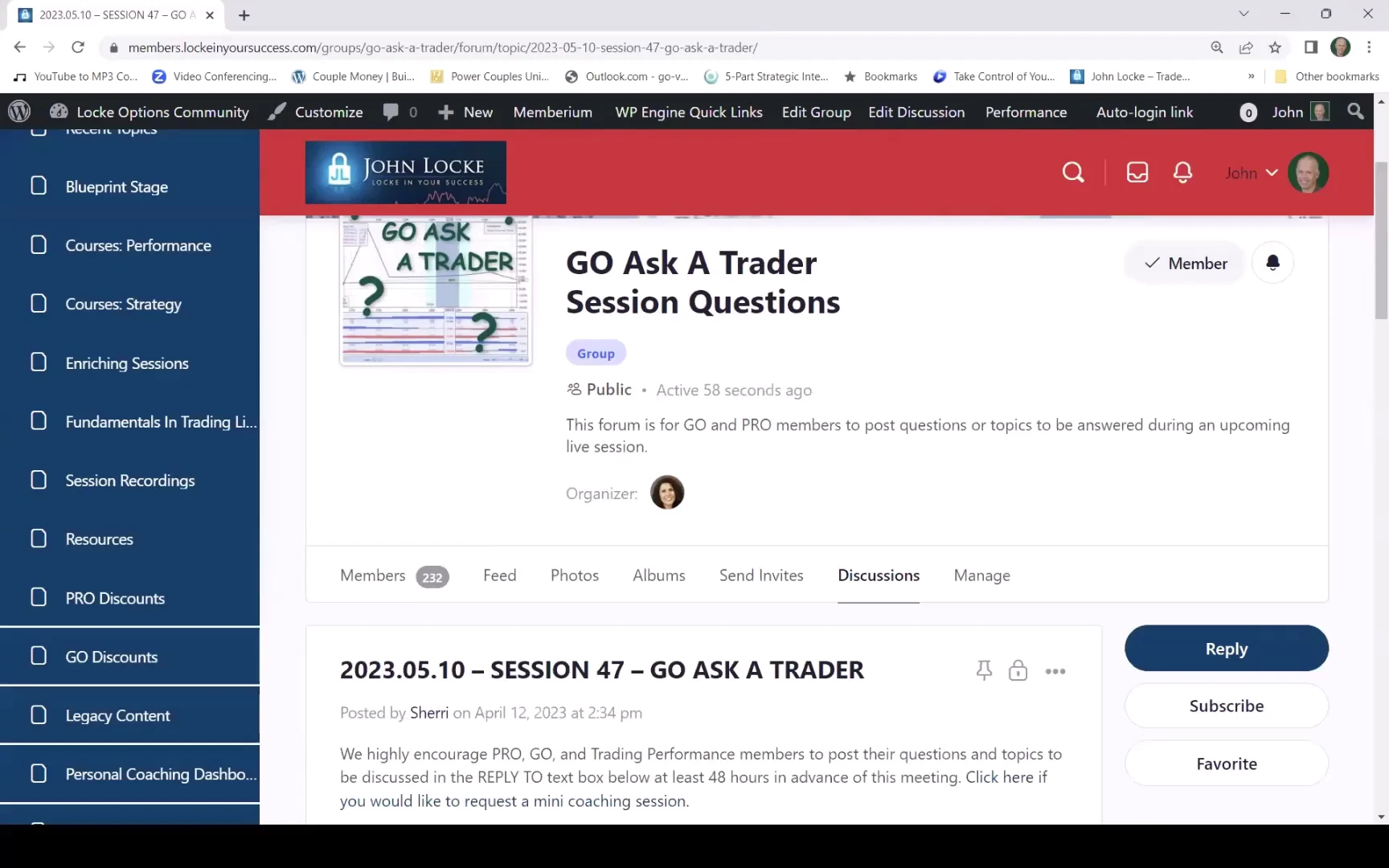Open the New content menu
The width and height of the screenshot is (1389, 868).
465,112
